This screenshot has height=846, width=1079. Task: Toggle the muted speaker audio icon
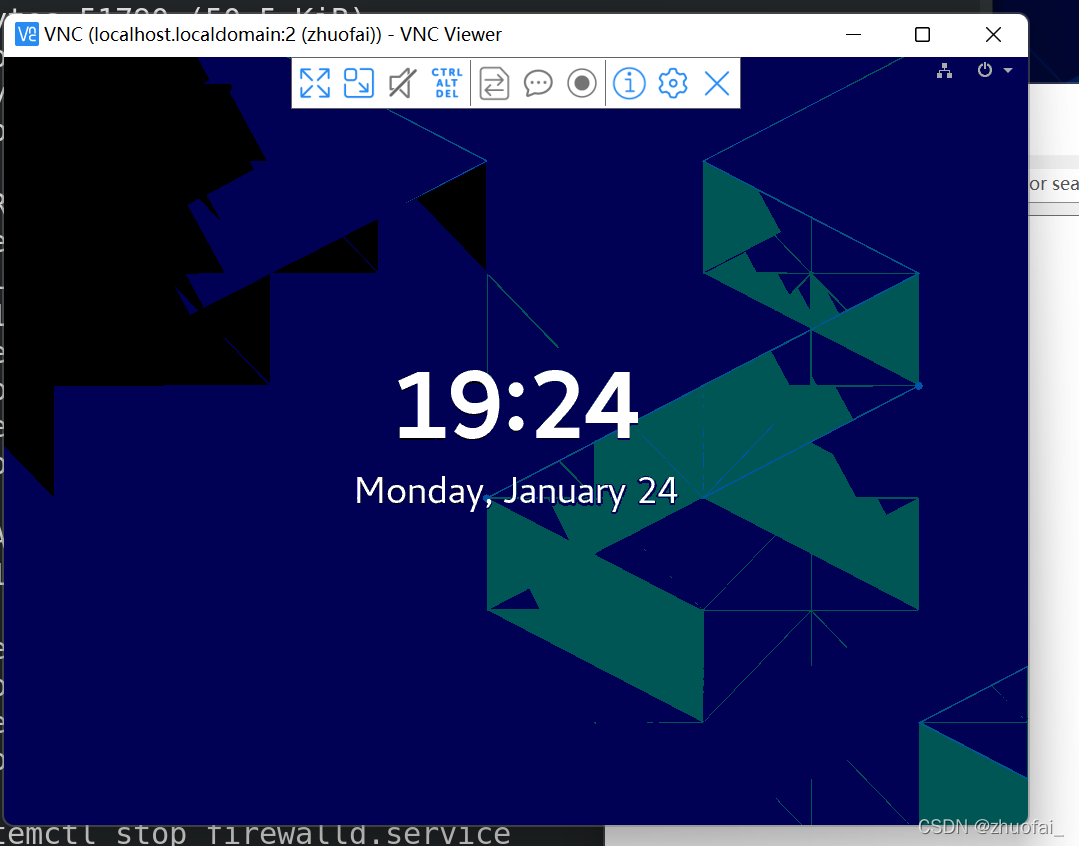click(403, 83)
